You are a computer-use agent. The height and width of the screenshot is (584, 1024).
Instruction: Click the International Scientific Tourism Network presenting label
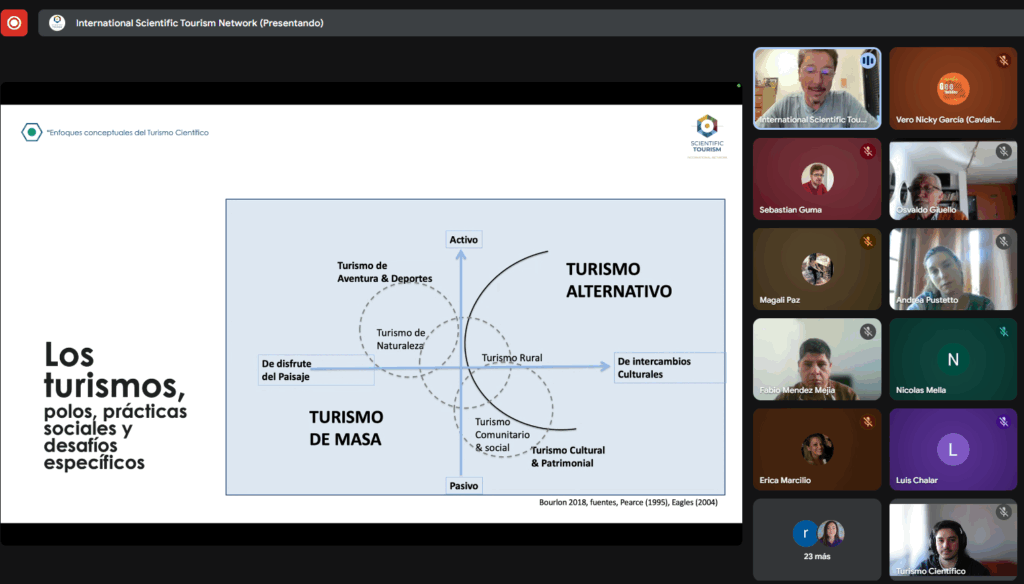pyautogui.click(x=200, y=23)
